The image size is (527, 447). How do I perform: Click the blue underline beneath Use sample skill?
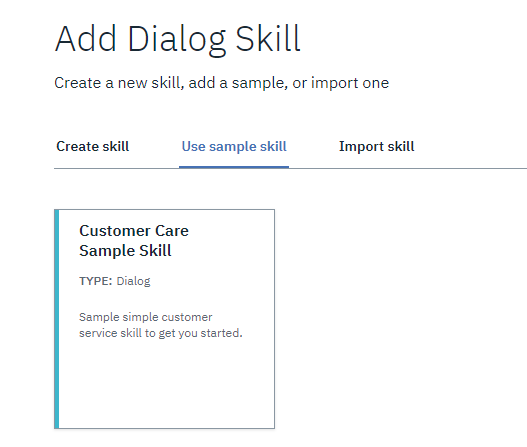click(234, 166)
